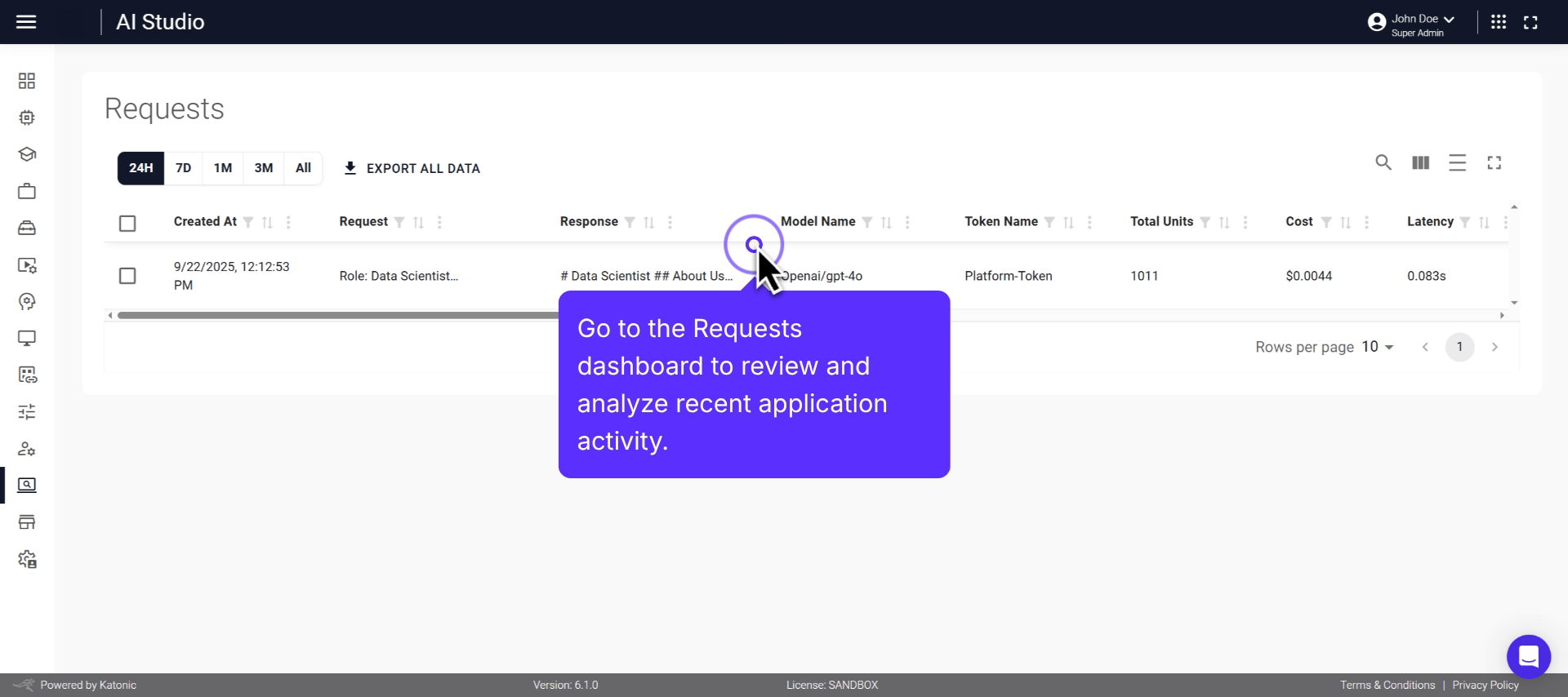Open the head-with-gear icon in sidebar
Viewport: 1568px width, 697px height.
click(x=27, y=302)
